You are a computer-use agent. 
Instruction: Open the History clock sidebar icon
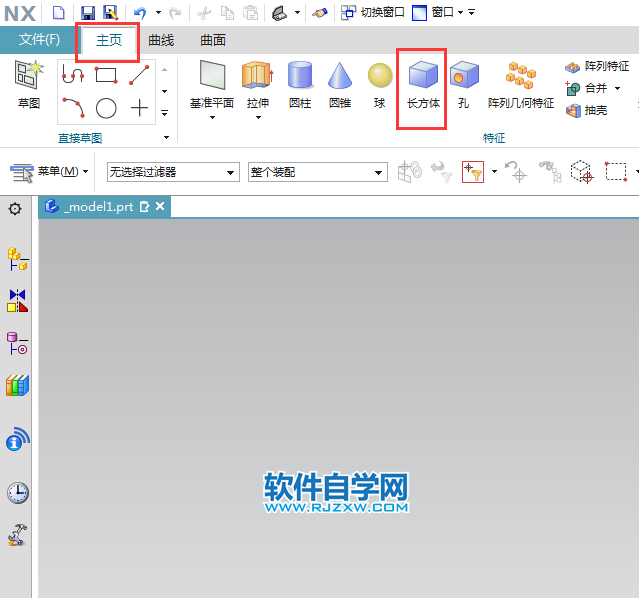18,492
